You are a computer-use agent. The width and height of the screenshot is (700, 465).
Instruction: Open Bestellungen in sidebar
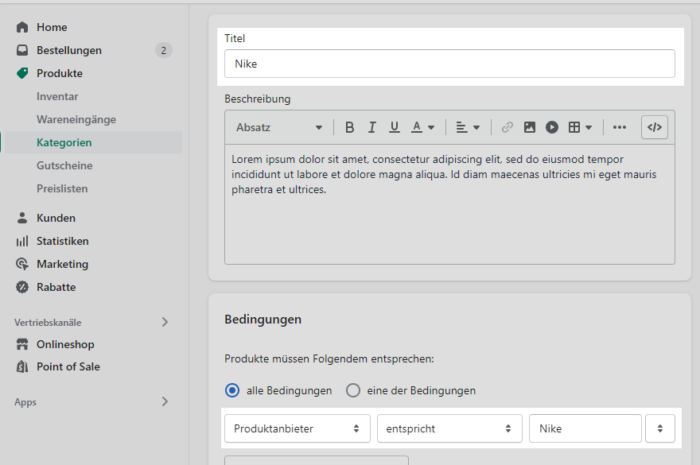click(x=69, y=50)
